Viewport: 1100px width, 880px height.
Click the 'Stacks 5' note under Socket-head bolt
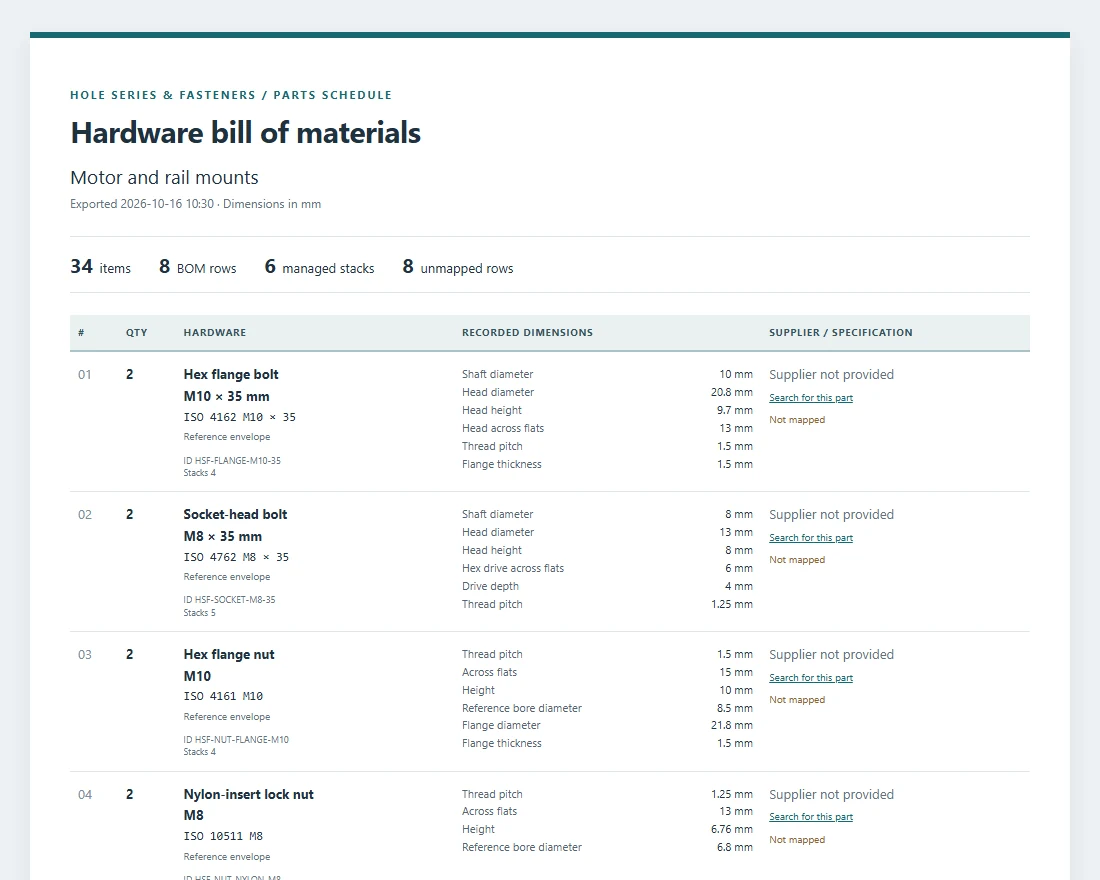[x=199, y=613]
